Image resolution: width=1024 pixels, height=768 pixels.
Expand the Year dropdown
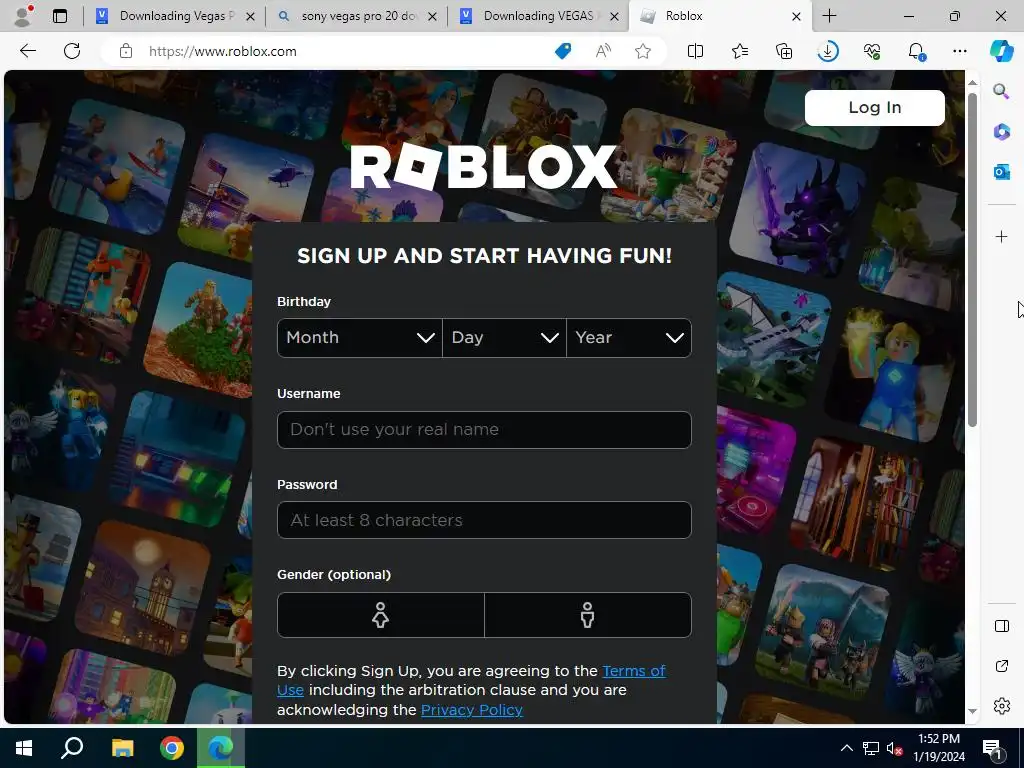click(629, 338)
